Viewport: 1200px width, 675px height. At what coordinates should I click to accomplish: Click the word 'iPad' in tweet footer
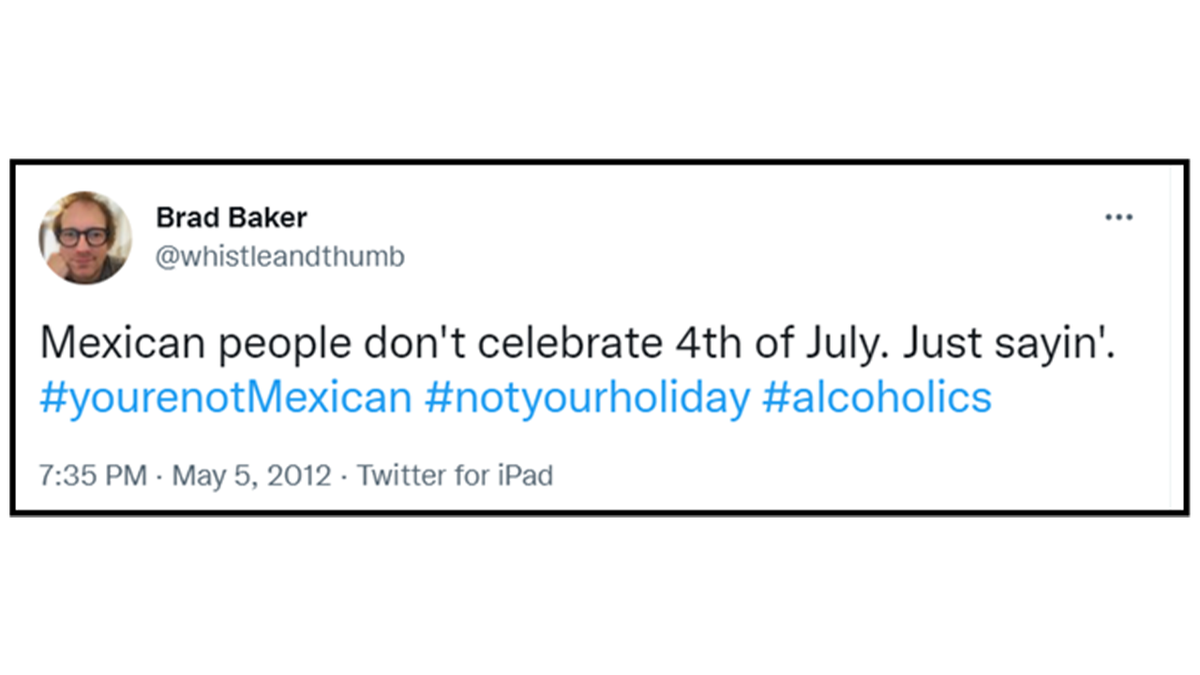tap(525, 474)
